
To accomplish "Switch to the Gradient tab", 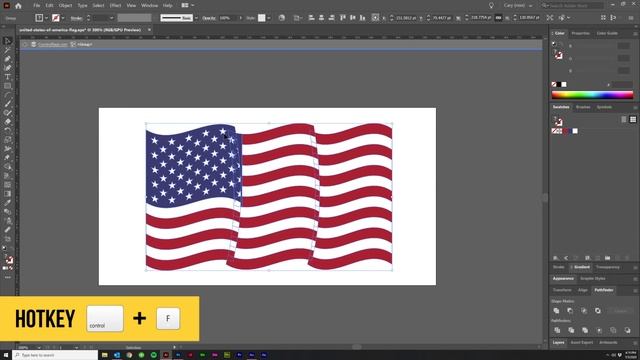I will [x=581, y=267].
